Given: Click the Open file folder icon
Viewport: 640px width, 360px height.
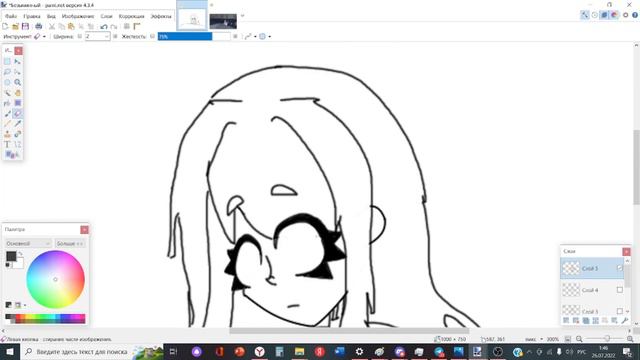Looking at the screenshot, I should coord(15,26).
